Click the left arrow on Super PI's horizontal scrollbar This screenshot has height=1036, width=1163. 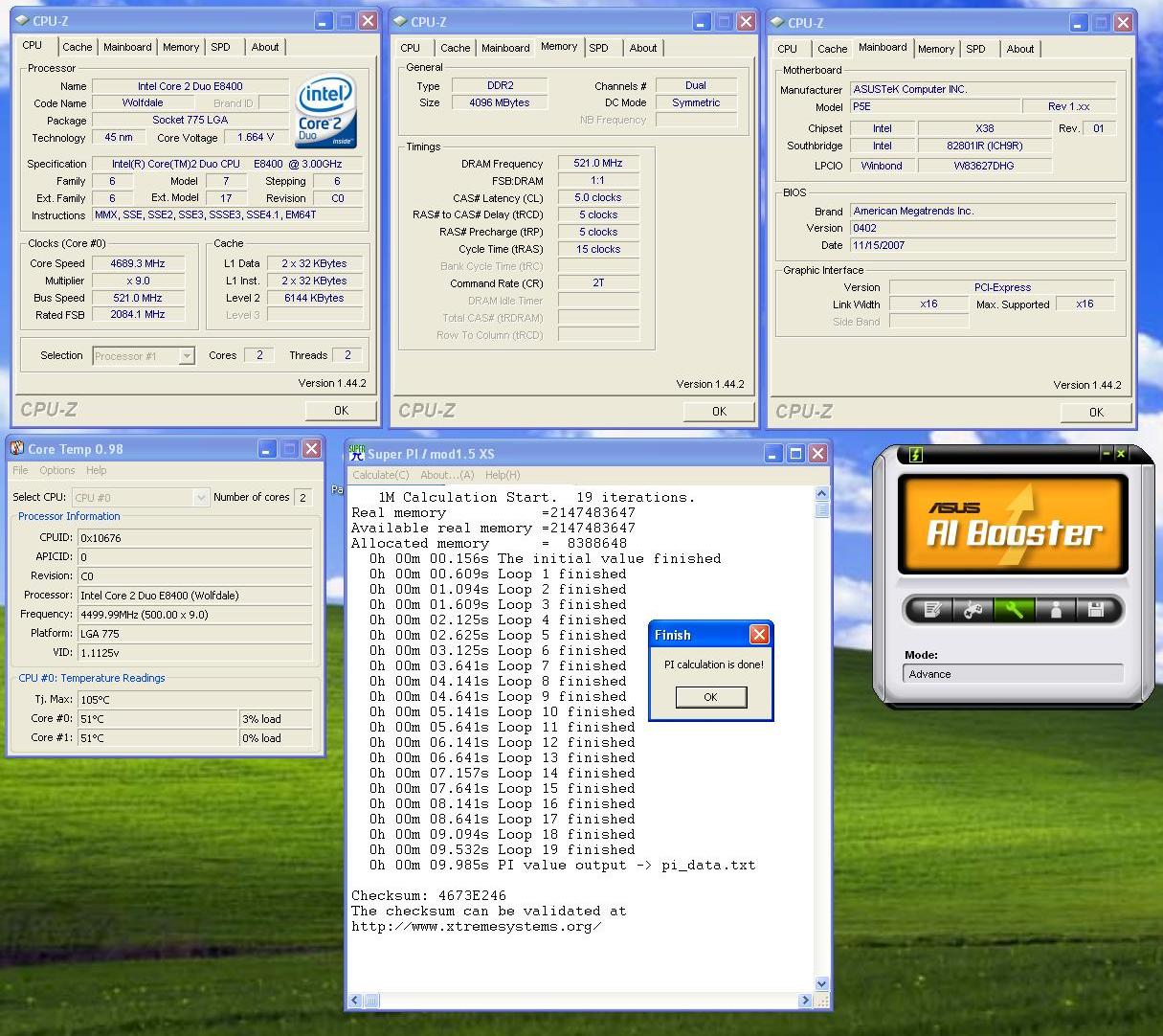point(355,1001)
